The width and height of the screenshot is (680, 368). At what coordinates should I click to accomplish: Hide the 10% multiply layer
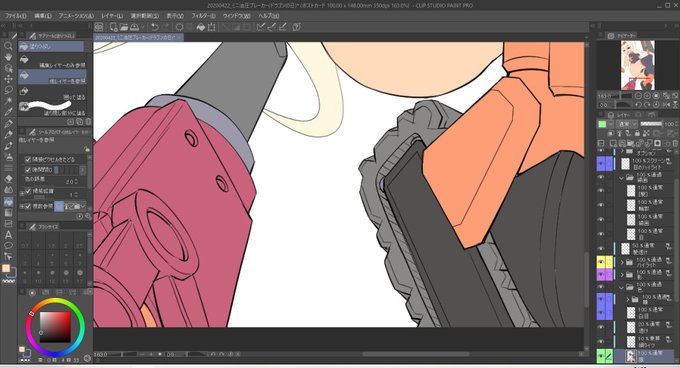(x=601, y=341)
